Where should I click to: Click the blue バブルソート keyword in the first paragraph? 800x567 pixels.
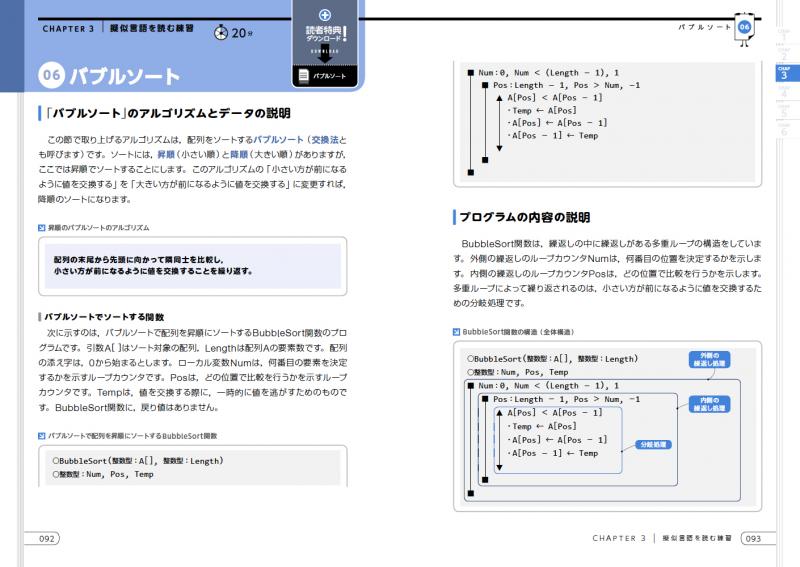pyautogui.click(x=278, y=140)
